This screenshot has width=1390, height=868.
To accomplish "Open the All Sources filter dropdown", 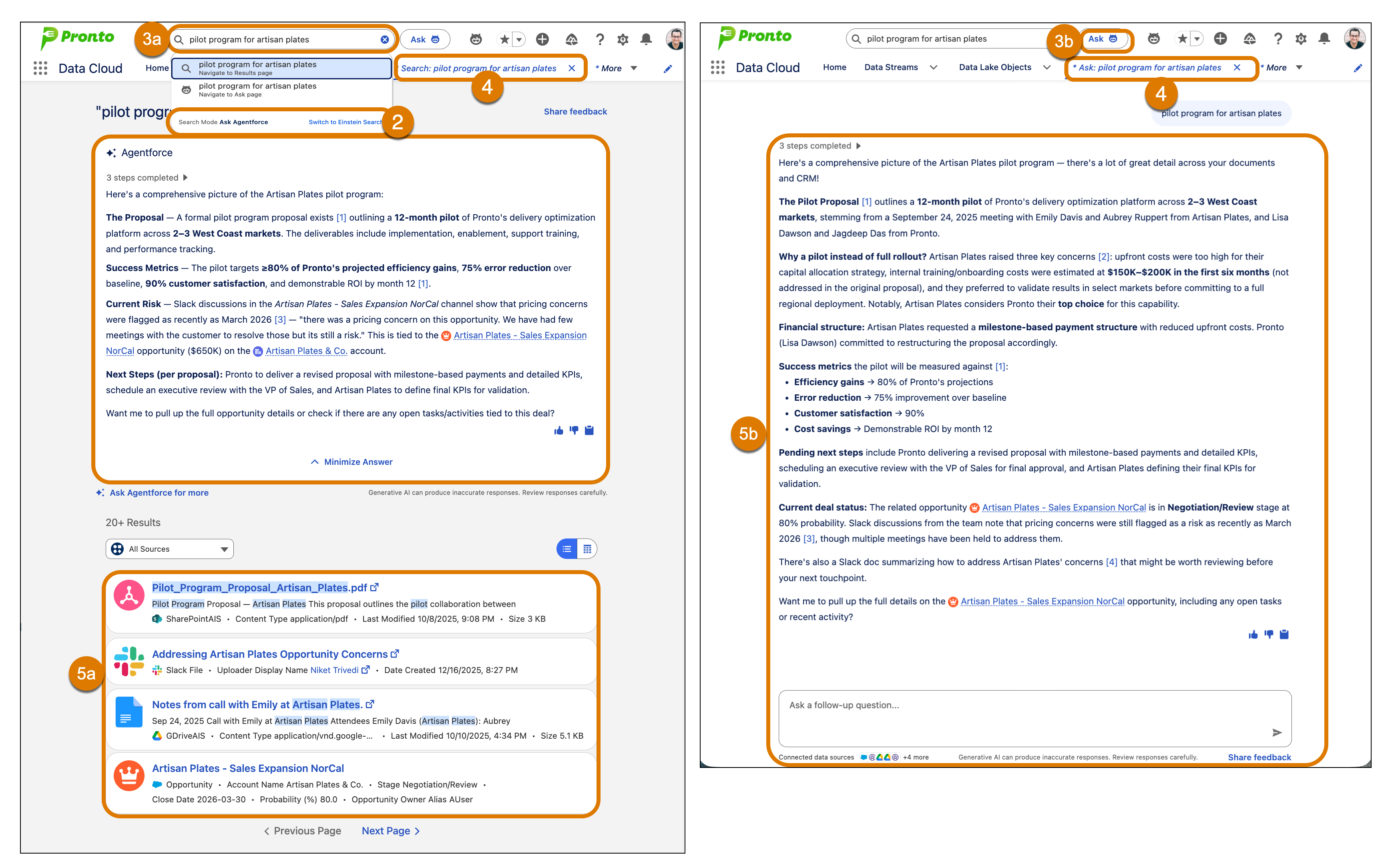I will [169, 549].
